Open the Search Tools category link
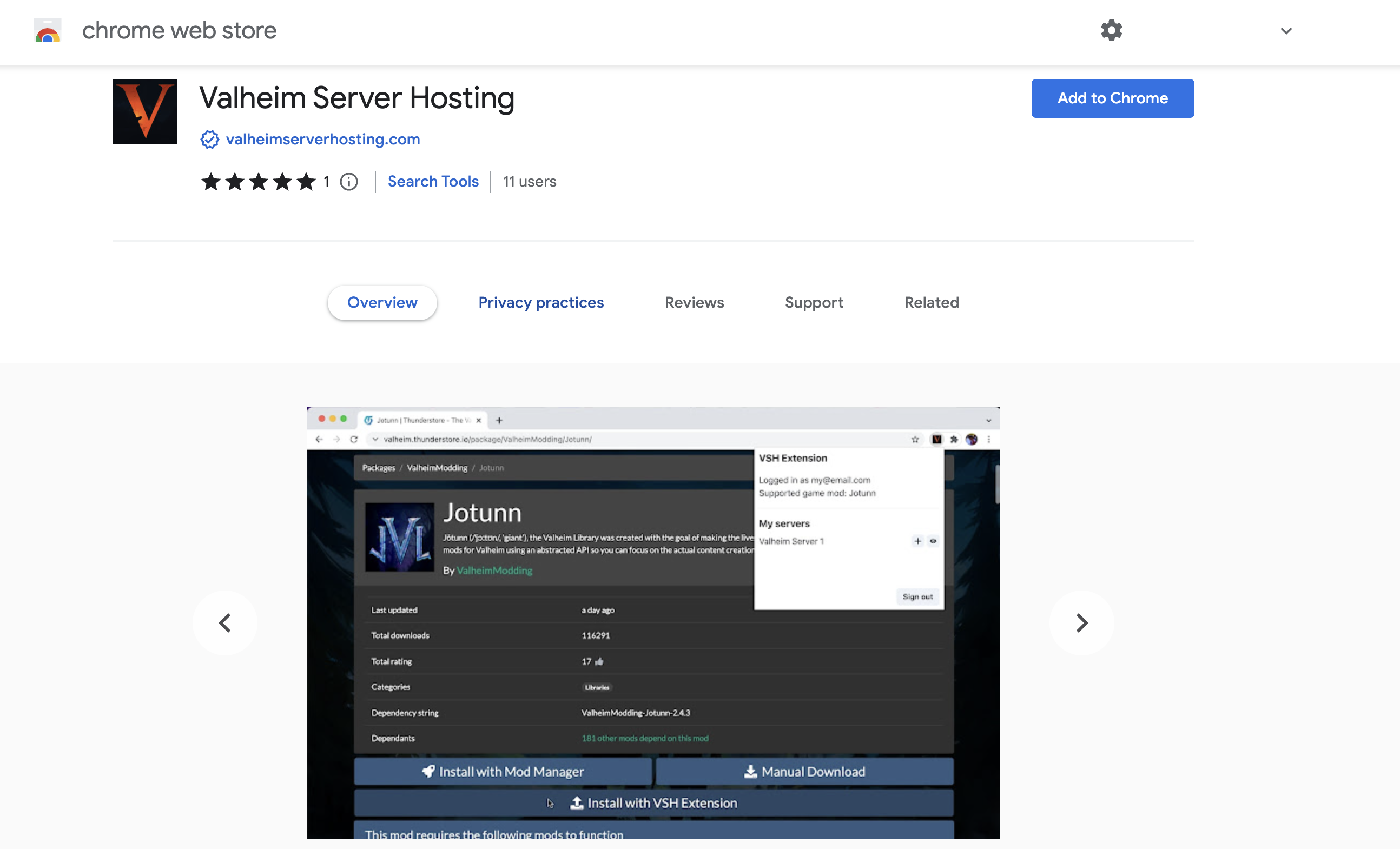 pos(433,182)
